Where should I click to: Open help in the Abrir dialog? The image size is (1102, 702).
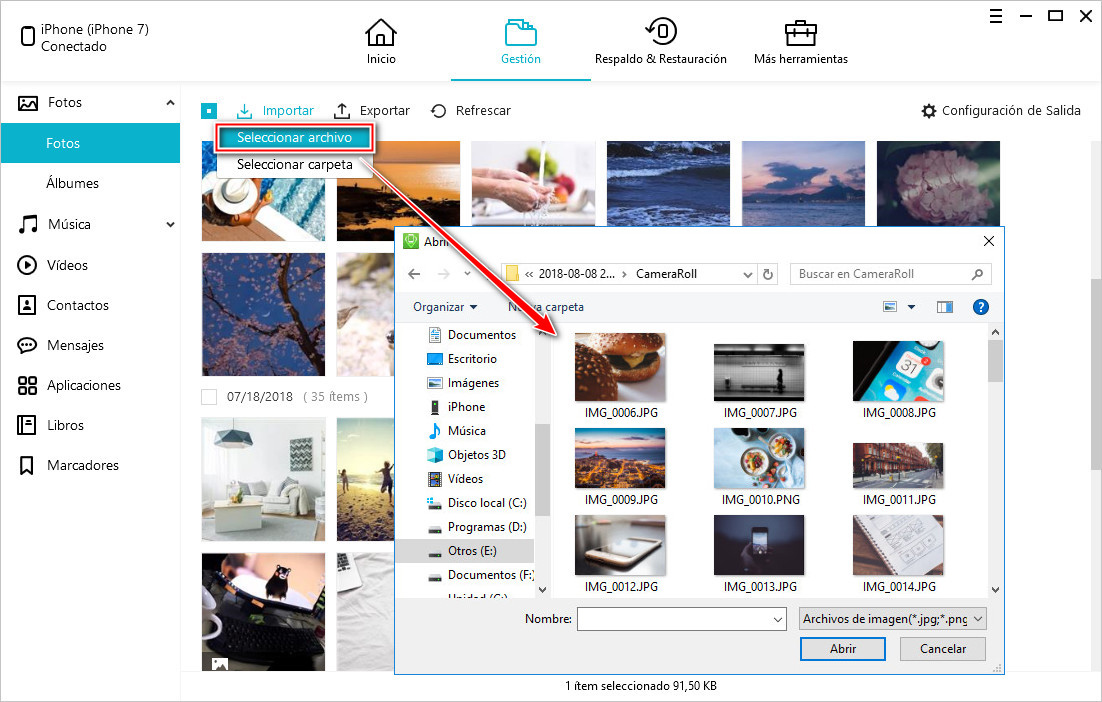pyautogui.click(x=980, y=307)
